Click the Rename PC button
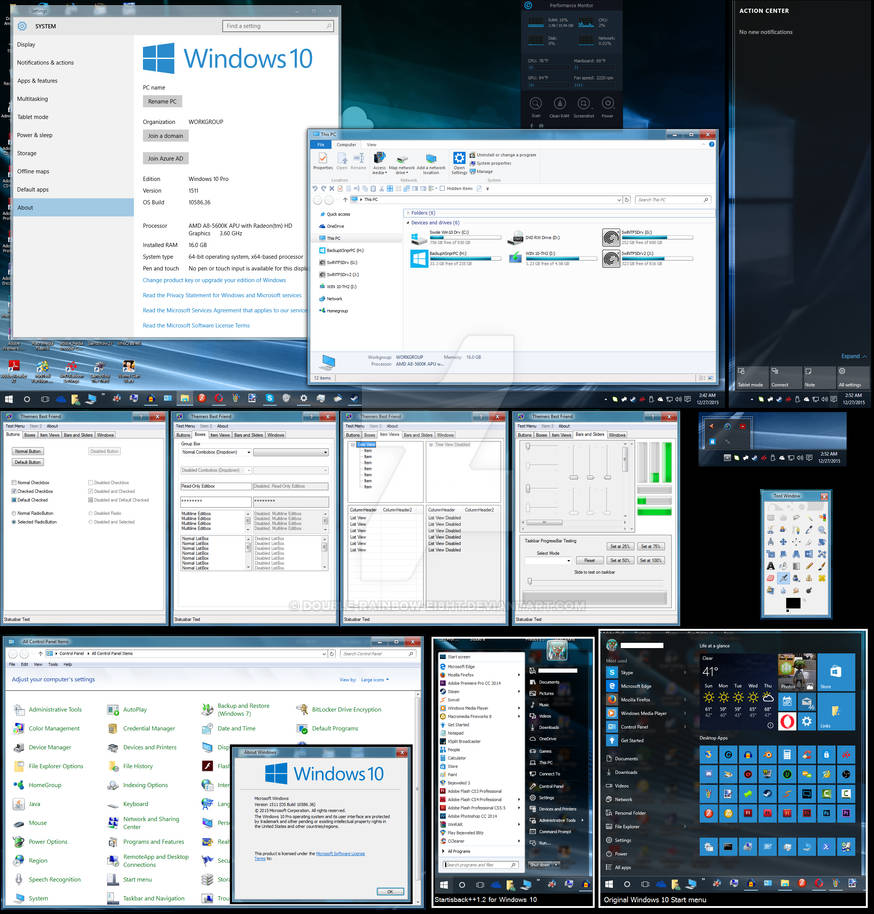Screen dimensions: 874x914 tap(162, 101)
